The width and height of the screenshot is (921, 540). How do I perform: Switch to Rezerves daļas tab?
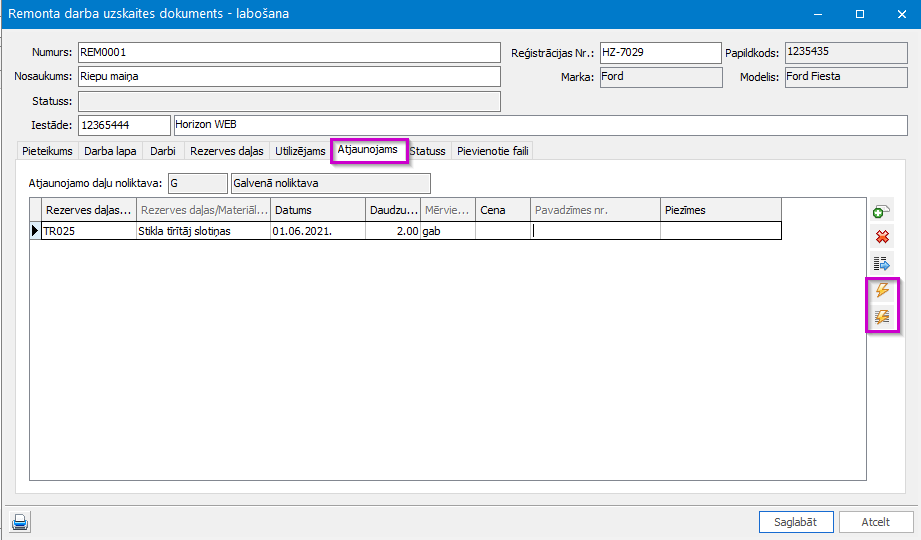(x=227, y=151)
